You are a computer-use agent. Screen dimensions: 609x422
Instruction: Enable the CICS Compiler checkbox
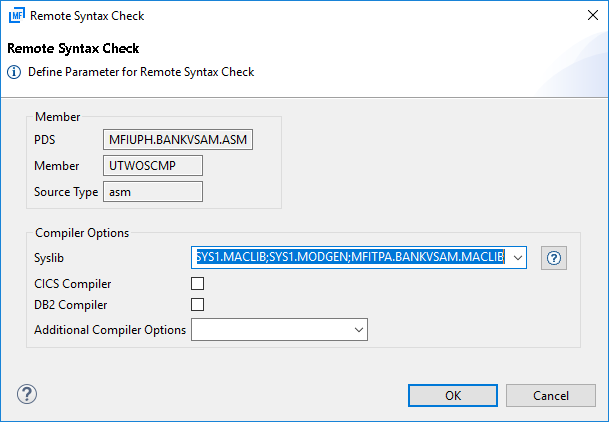[198, 283]
